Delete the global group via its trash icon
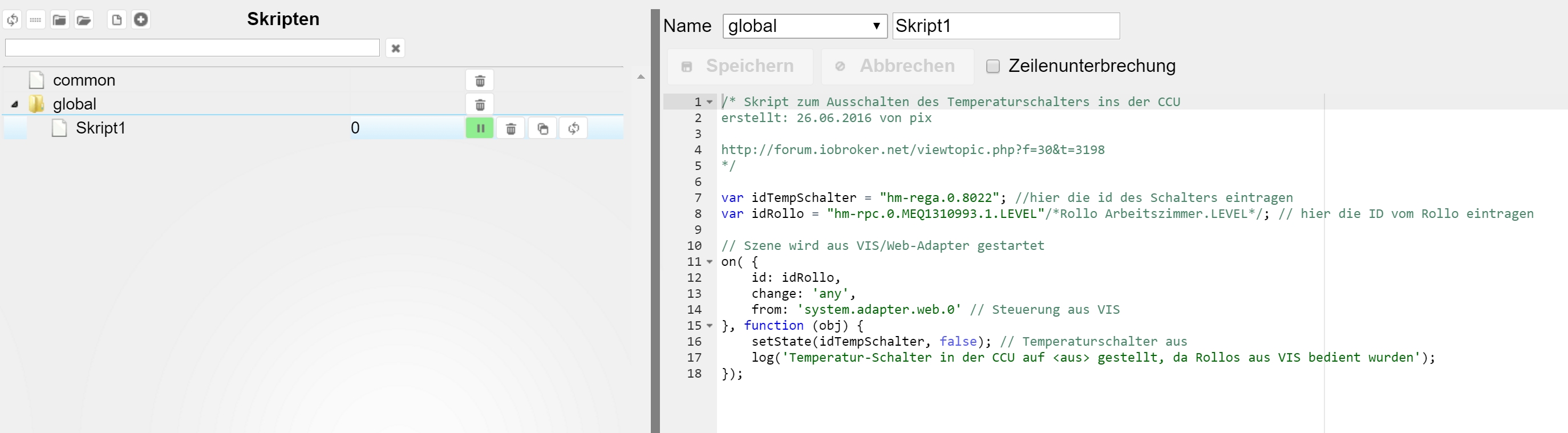 coord(480,105)
